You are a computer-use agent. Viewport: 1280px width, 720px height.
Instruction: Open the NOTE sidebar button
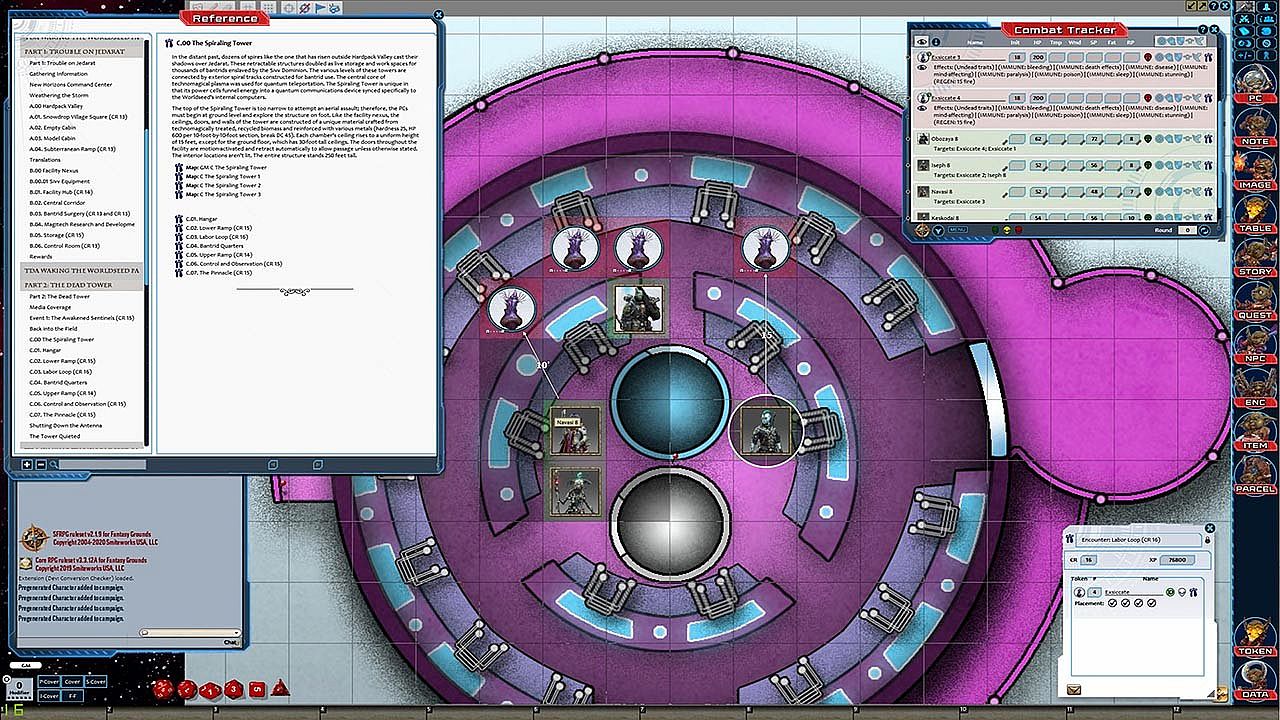pos(1255,125)
